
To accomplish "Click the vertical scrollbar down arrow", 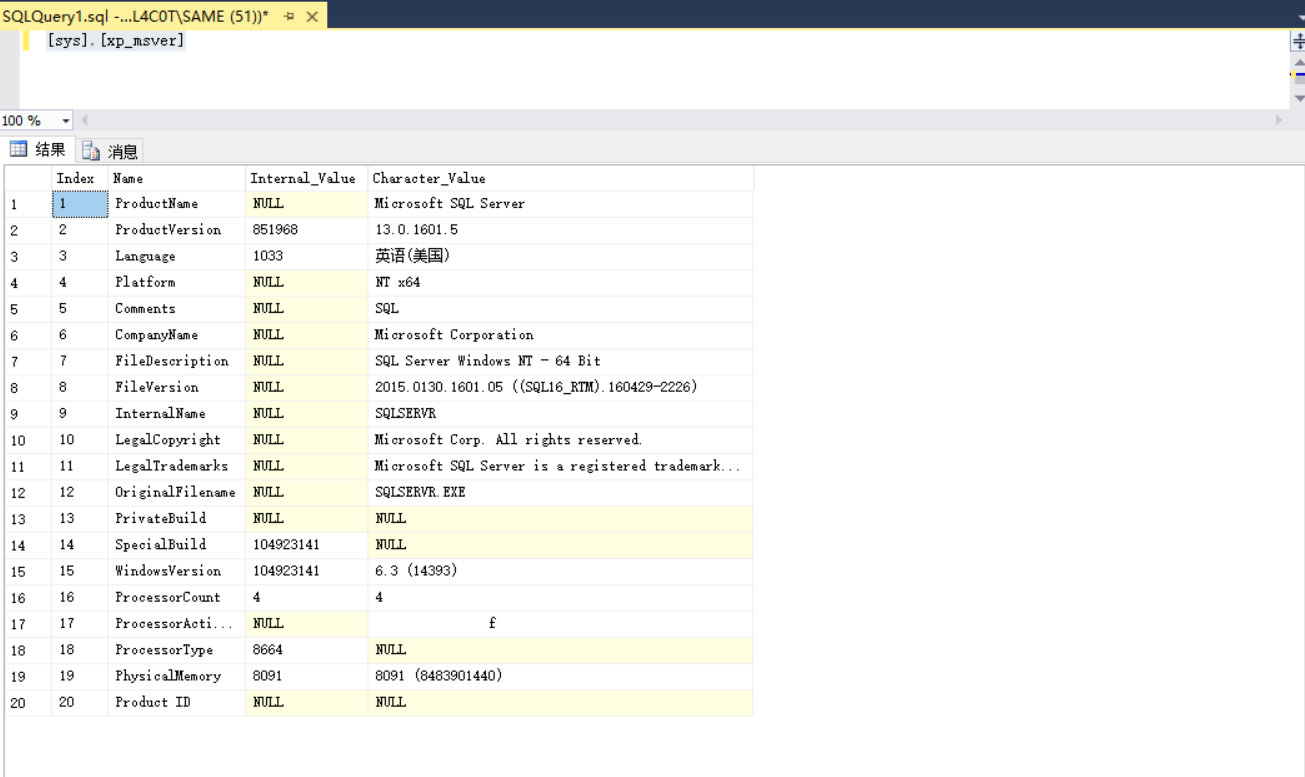I will click(x=1297, y=95).
